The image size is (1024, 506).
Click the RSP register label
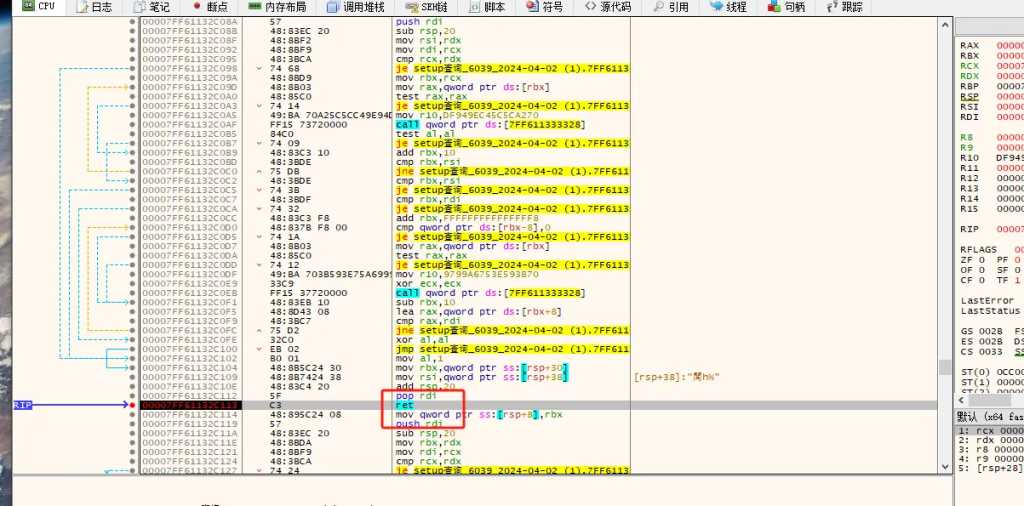[969, 96]
